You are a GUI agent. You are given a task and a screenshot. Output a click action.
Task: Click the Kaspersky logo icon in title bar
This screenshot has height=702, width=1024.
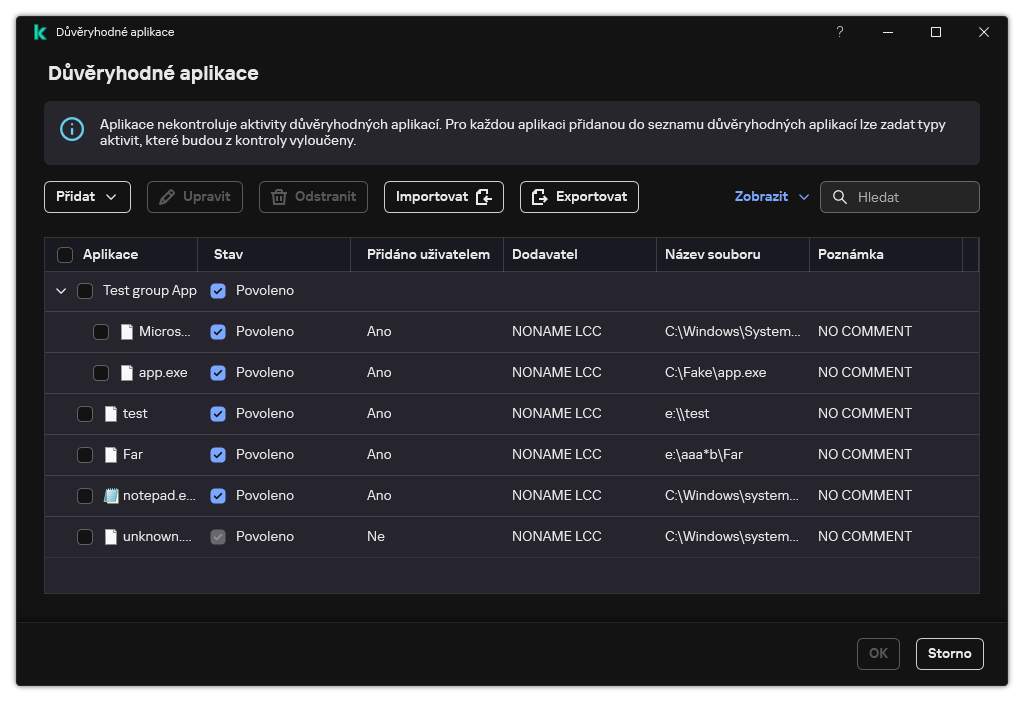tap(40, 32)
